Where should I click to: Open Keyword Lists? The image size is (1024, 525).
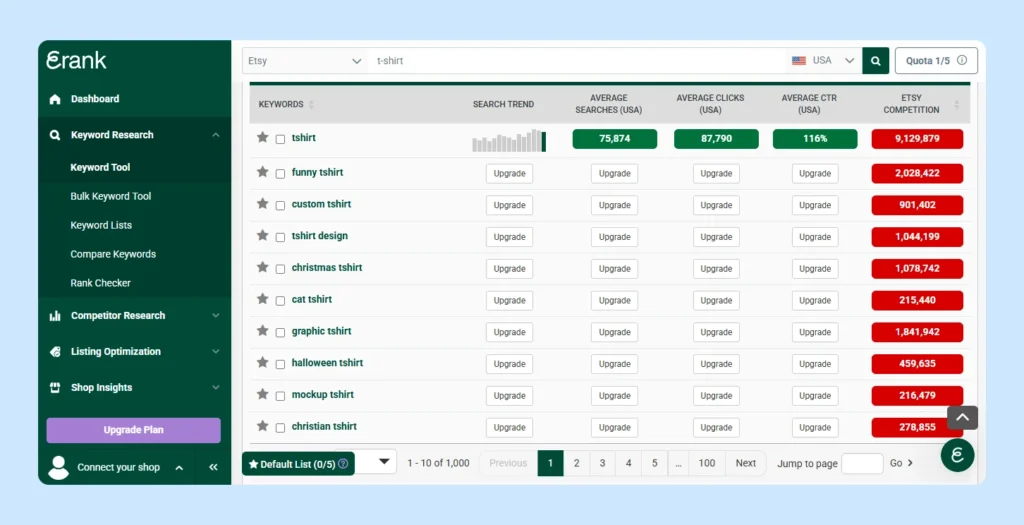101,225
